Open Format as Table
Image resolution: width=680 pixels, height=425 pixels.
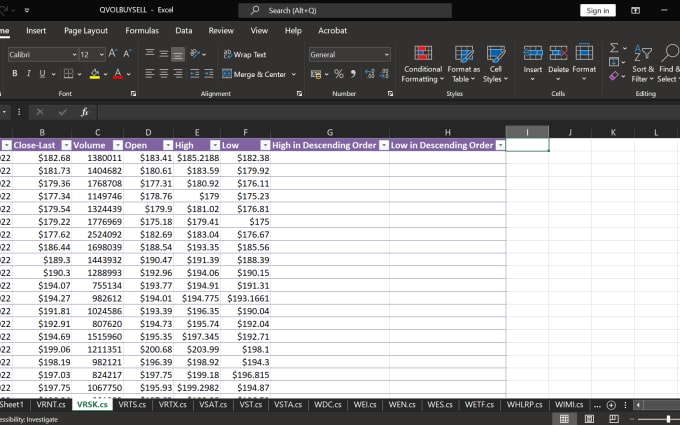pyautogui.click(x=464, y=64)
